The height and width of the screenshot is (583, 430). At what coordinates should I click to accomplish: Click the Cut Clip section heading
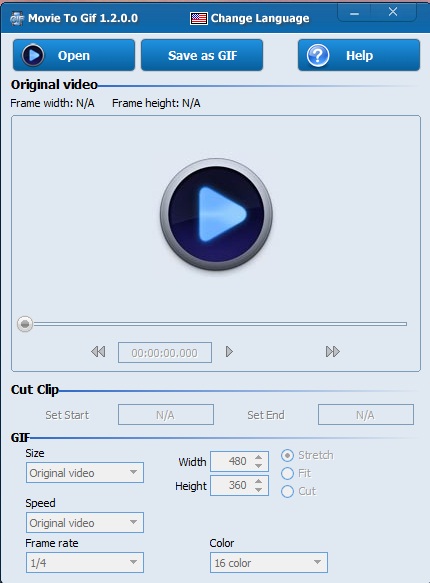click(x=35, y=390)
